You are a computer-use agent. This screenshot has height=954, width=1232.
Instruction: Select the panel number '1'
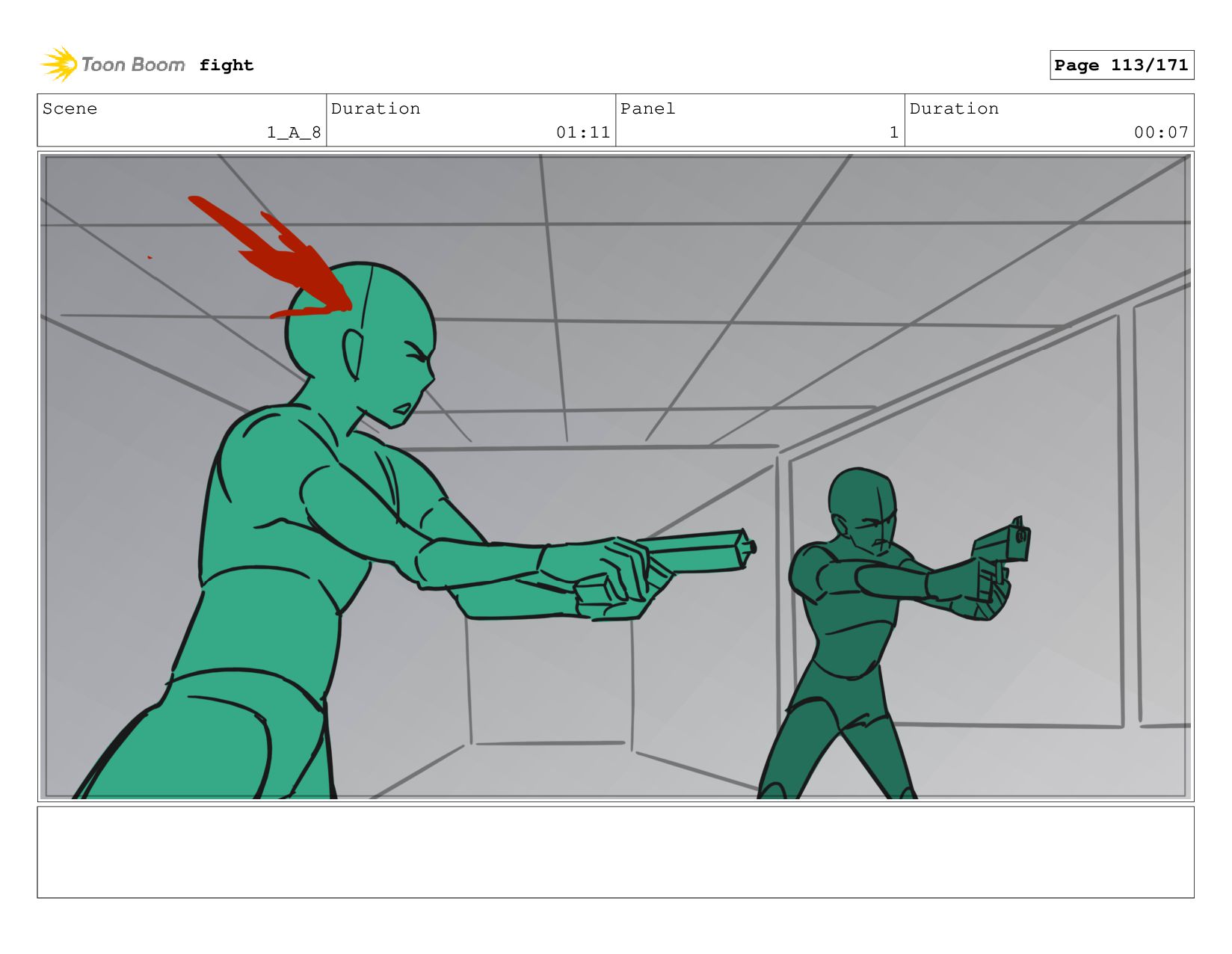pos(893,132)
